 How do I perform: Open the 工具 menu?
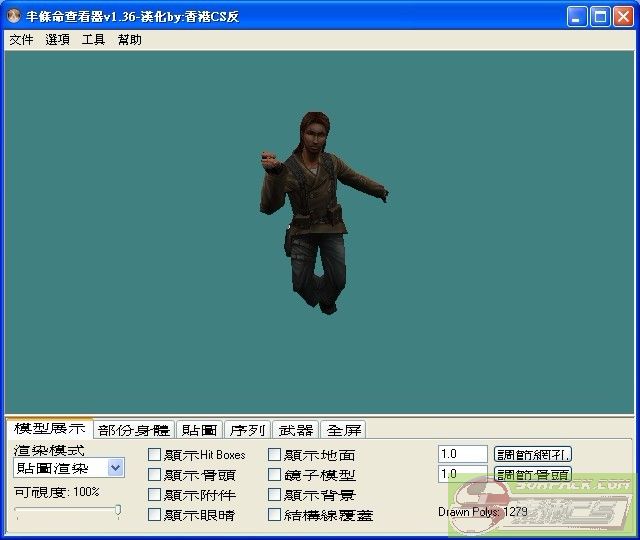point(93,40)
